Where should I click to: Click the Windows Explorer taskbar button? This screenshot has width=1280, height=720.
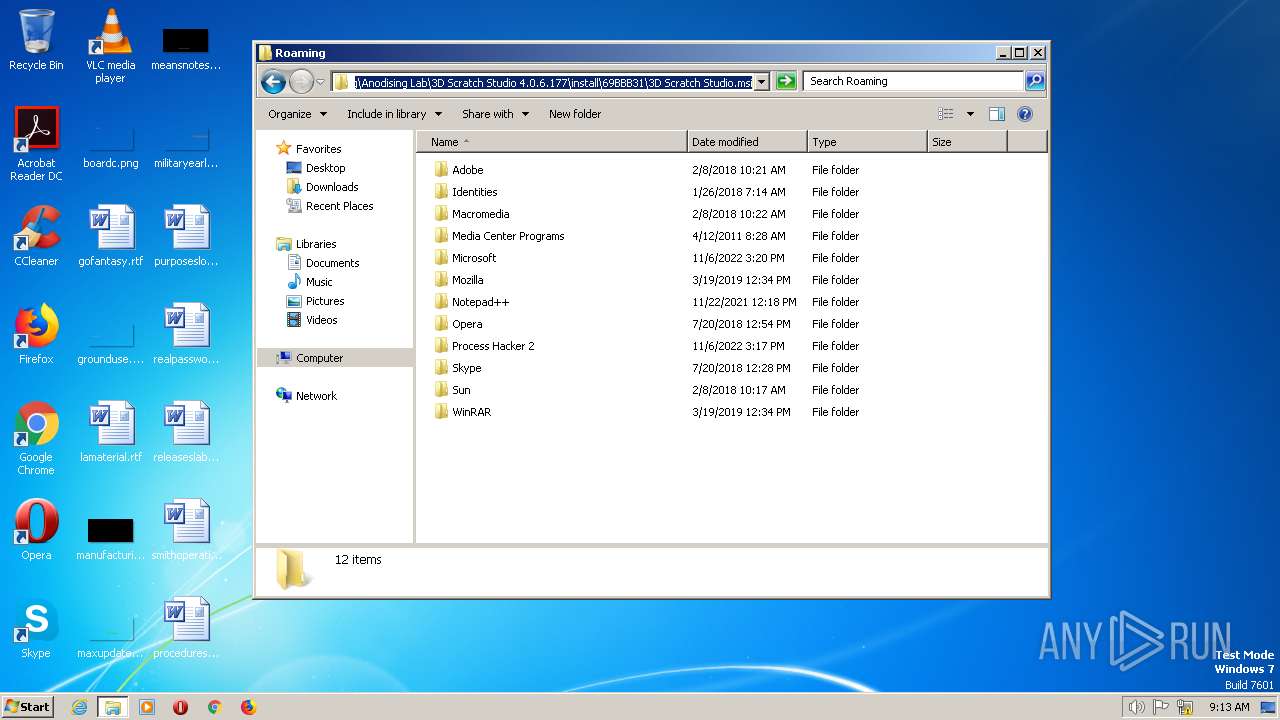click(113, 707)
